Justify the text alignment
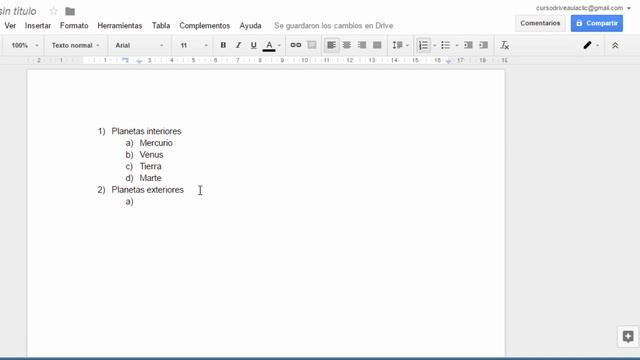Viewport: 640px width, 360px height. click(x=377, y=45)
